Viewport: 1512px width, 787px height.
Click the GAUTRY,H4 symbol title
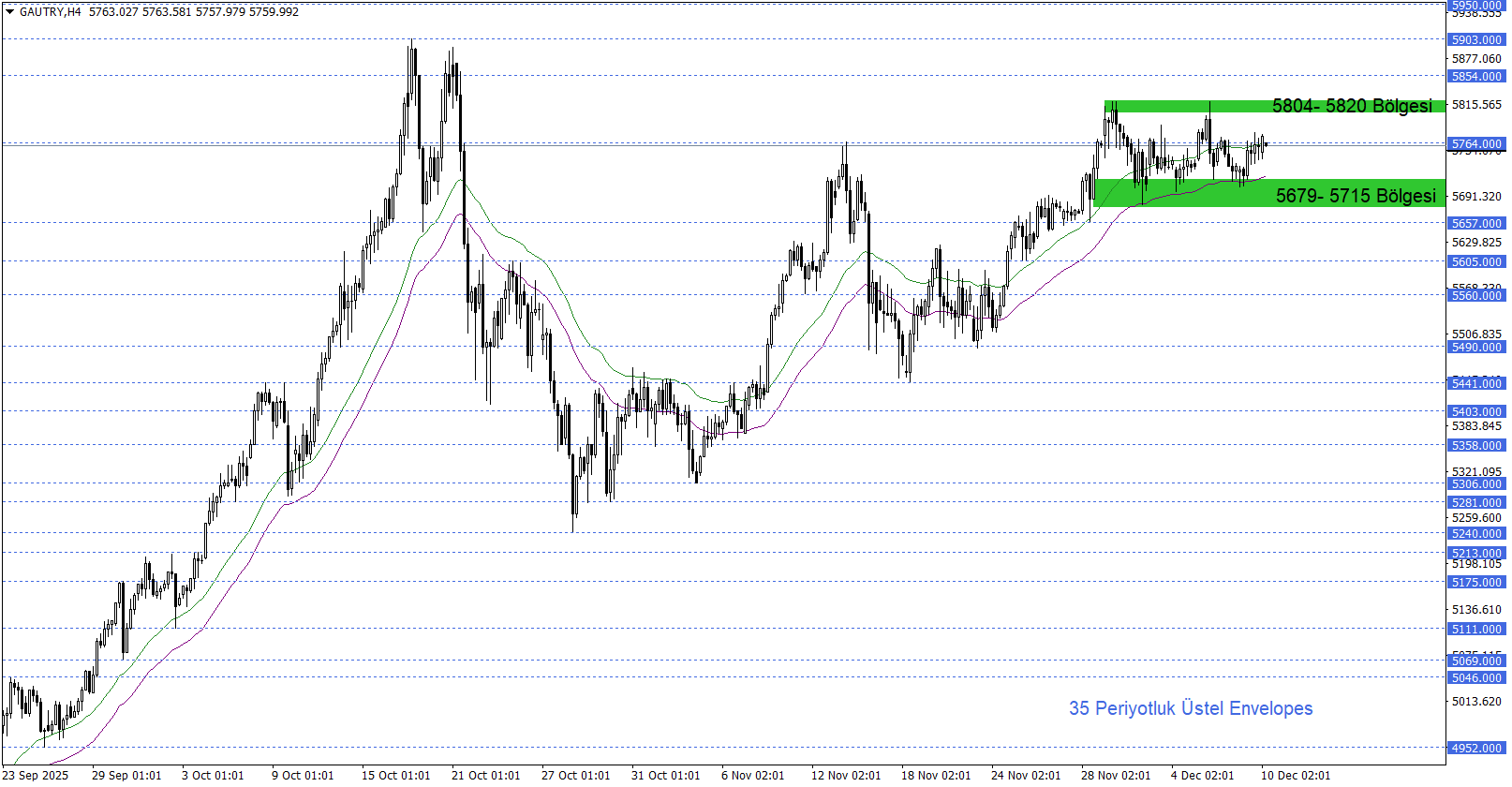51,12
